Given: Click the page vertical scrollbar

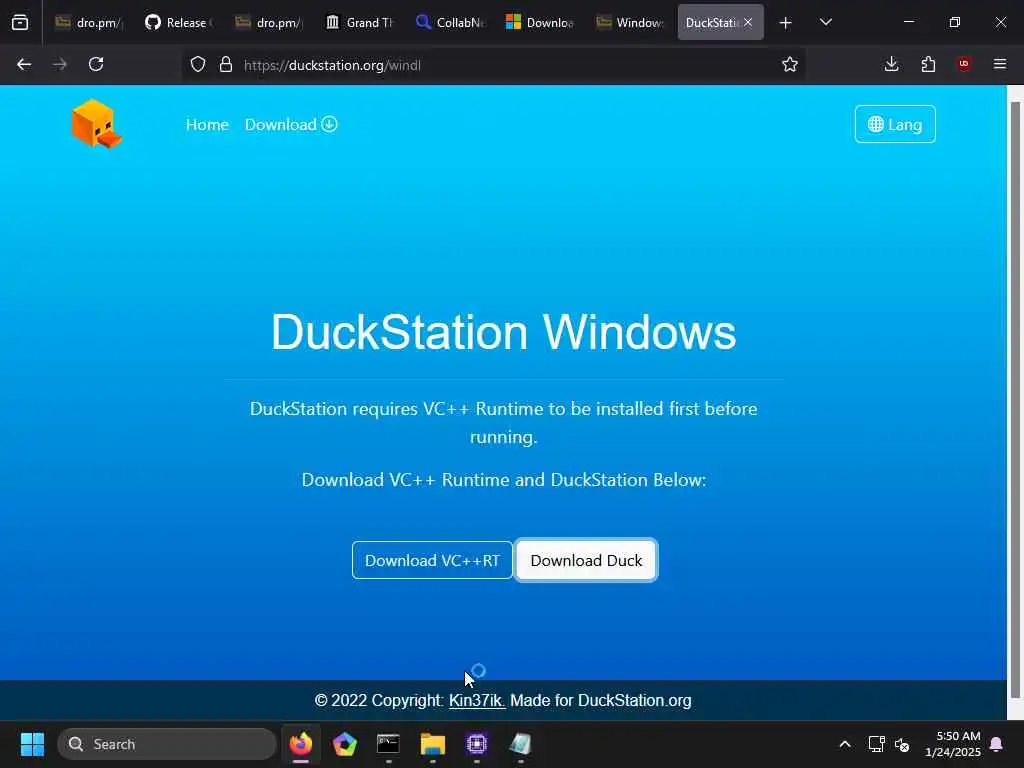Looking at the screenshot, I should pos(1015,398).
